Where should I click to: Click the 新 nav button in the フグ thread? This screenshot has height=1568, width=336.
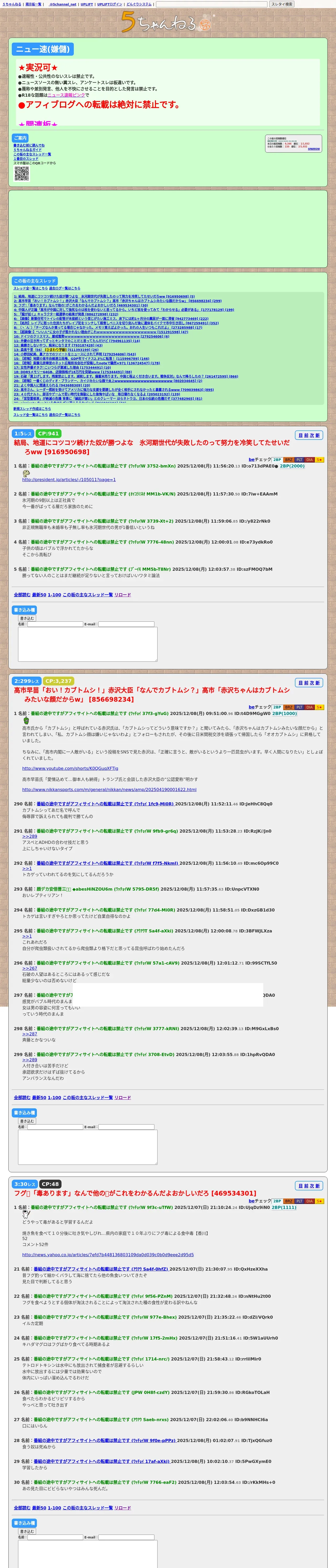tap(318, 1186)
